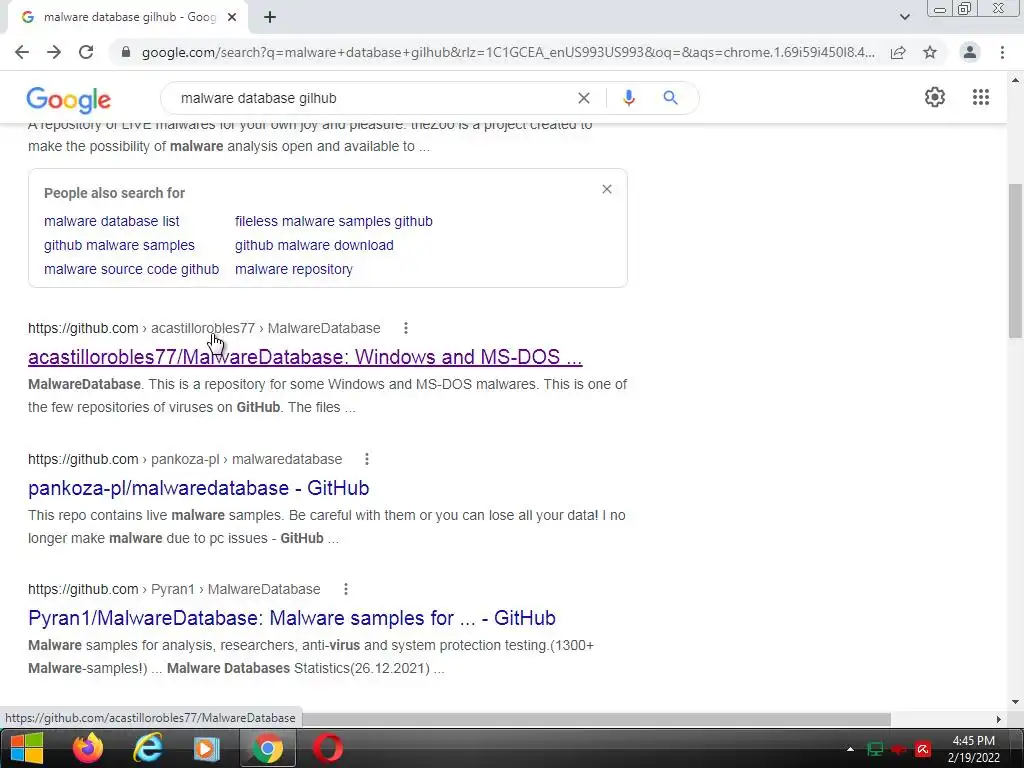Open the media player taskbar icon
The width and height of the screenshot is (1024, 768).
207,748
